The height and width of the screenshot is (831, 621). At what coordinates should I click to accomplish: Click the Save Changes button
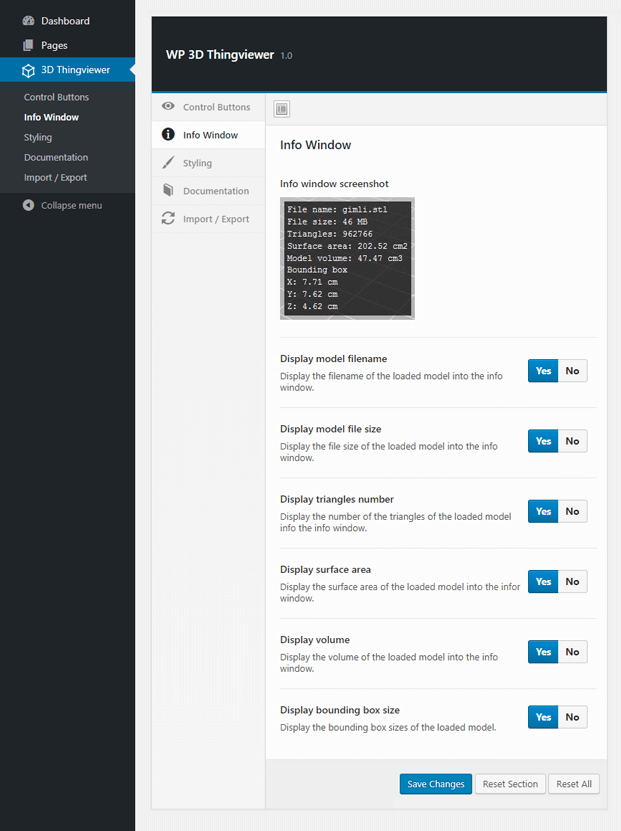(x=436, y=784)
